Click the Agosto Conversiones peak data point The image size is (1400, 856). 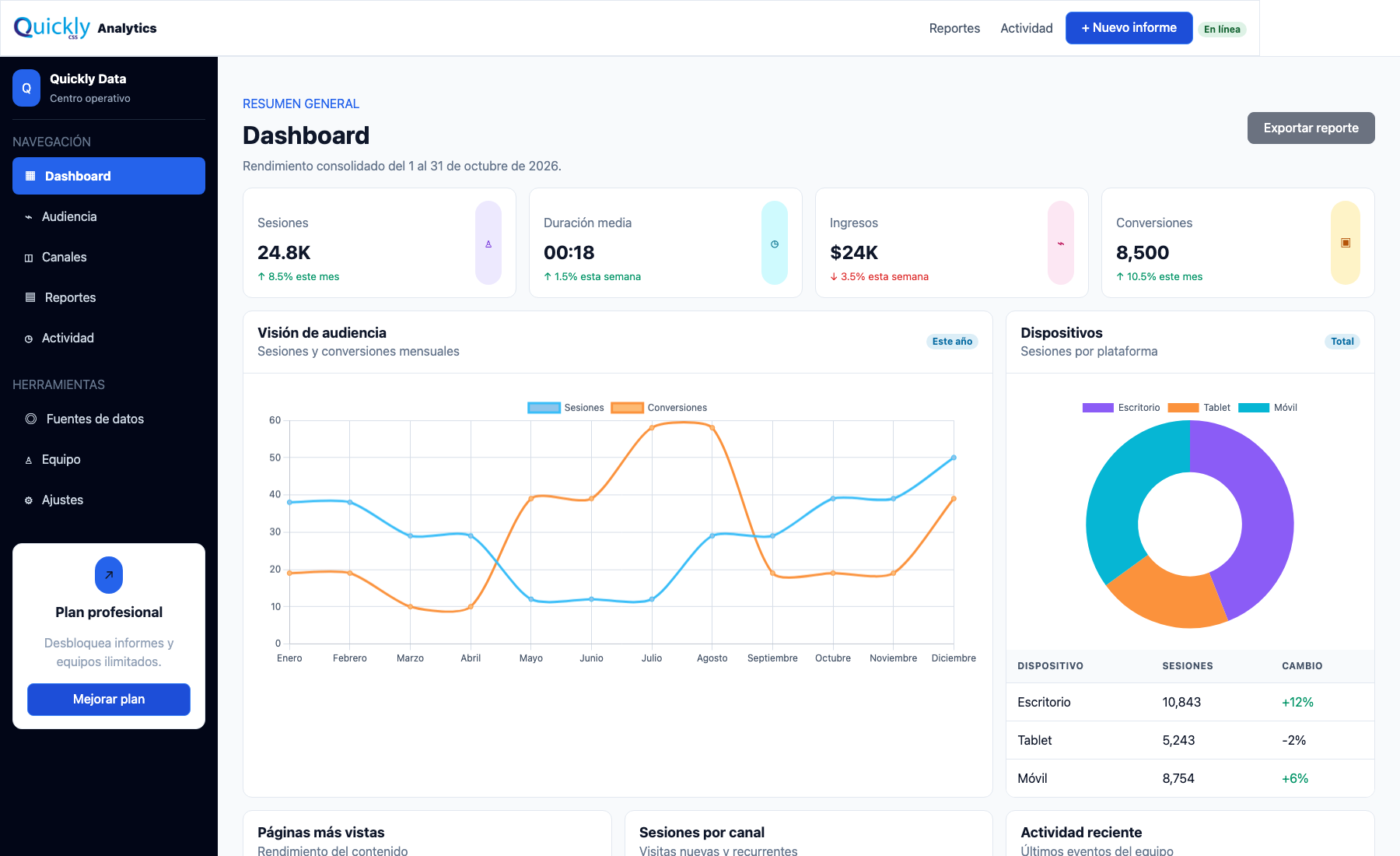click(712, 427)
